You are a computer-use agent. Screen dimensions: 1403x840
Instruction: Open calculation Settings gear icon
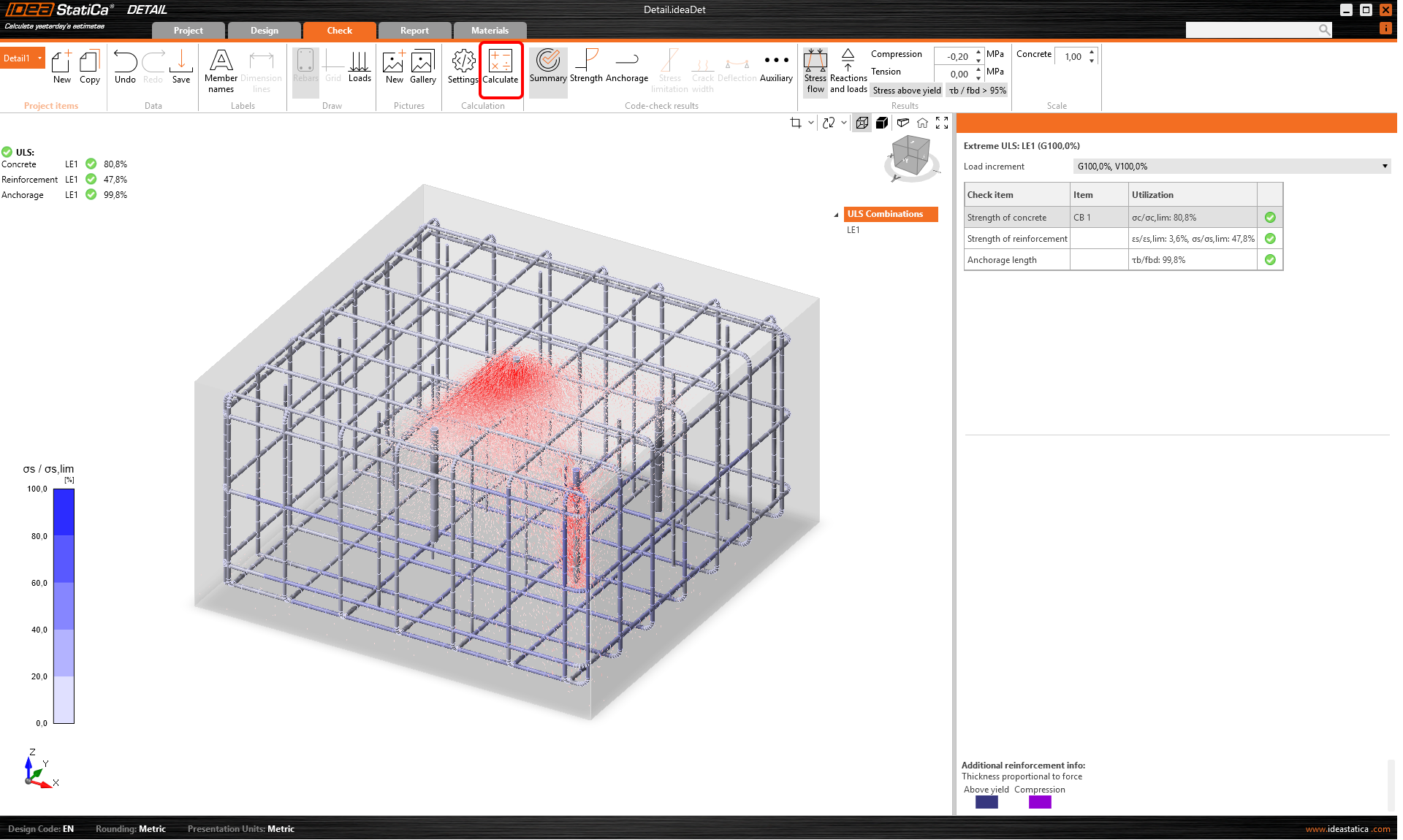(463, 61)
